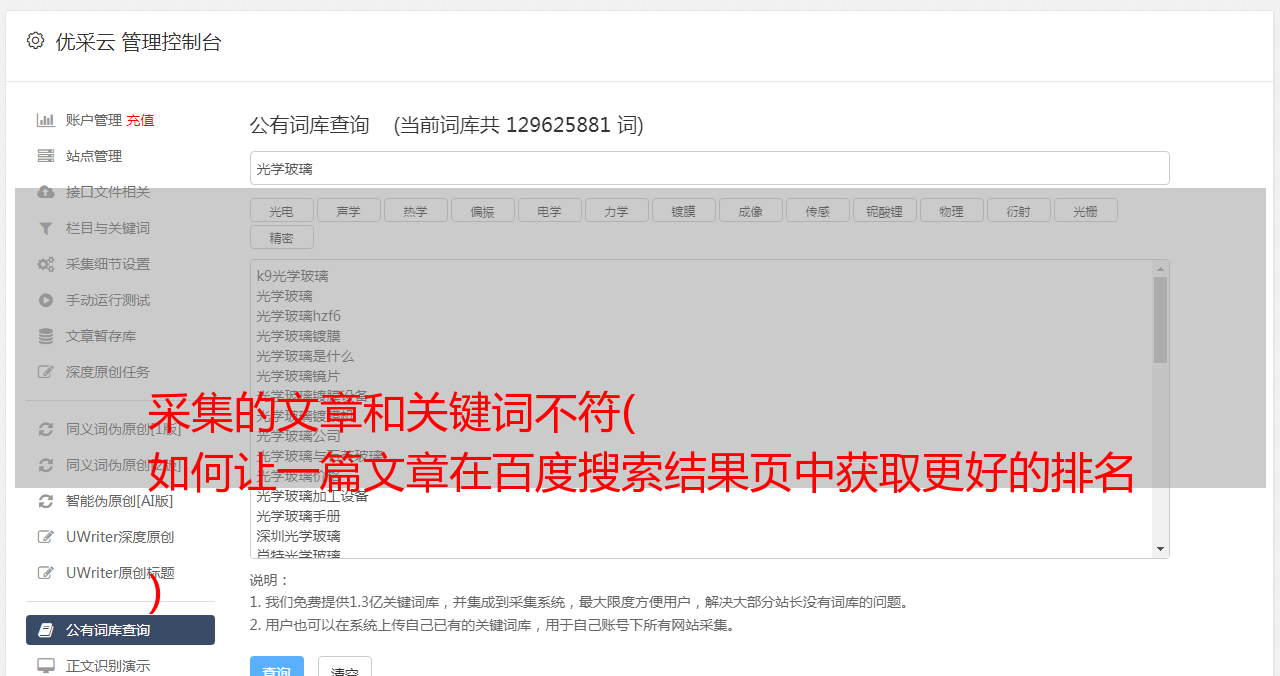1280x676 pixels.
Task: Open the UWriter深度原创 menu item
Action: coord(120,537)
